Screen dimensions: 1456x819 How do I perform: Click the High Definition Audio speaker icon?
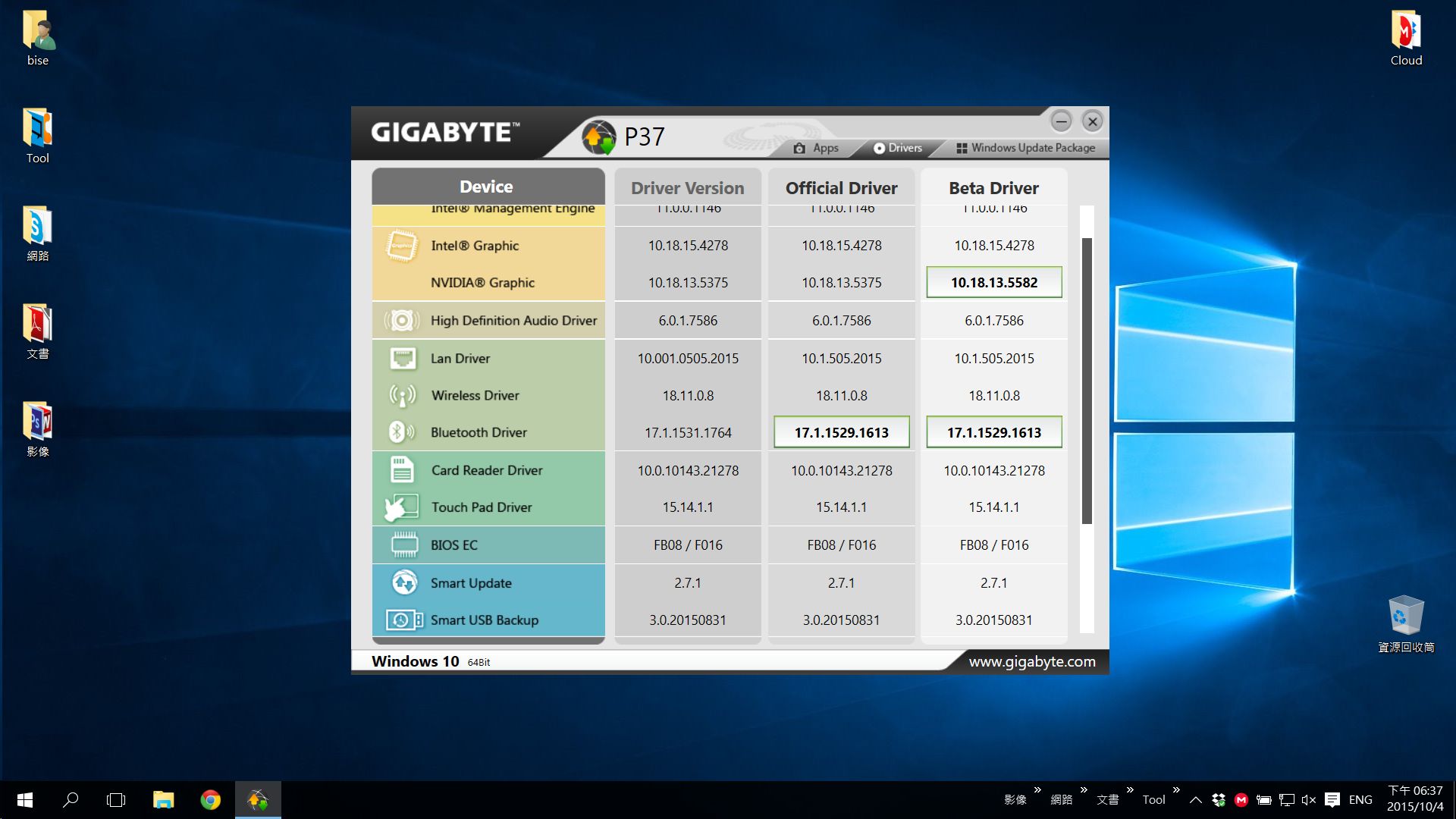point(402,321)
